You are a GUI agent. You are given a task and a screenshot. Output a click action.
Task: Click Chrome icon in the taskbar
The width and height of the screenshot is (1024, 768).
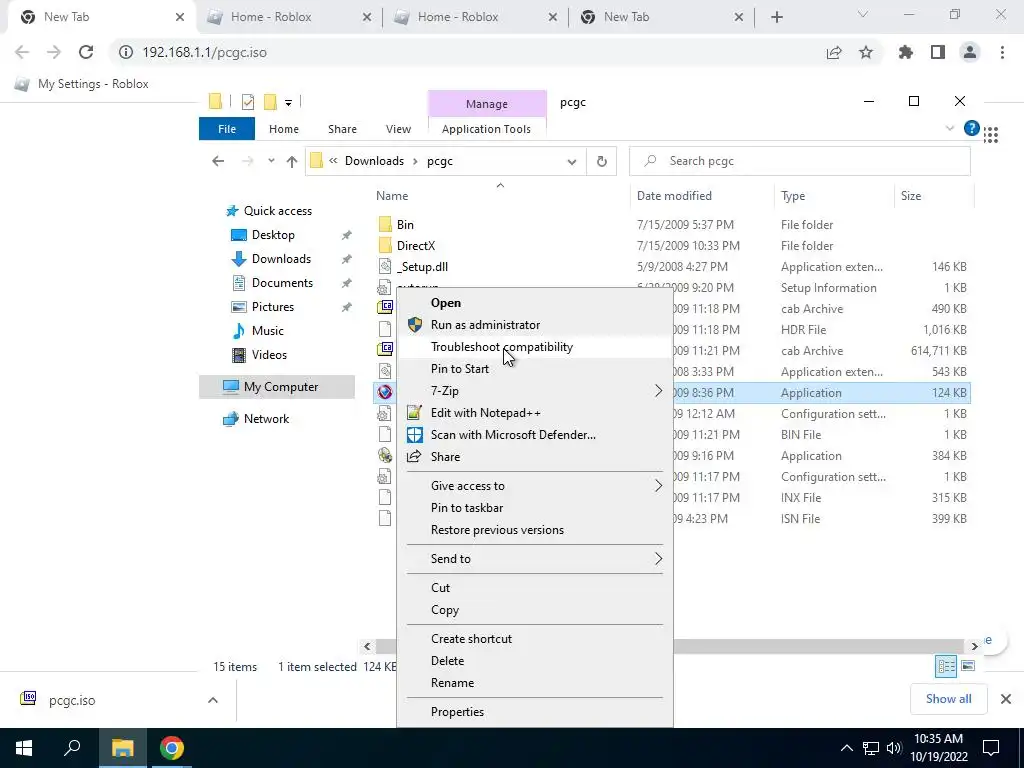point(172,748)
